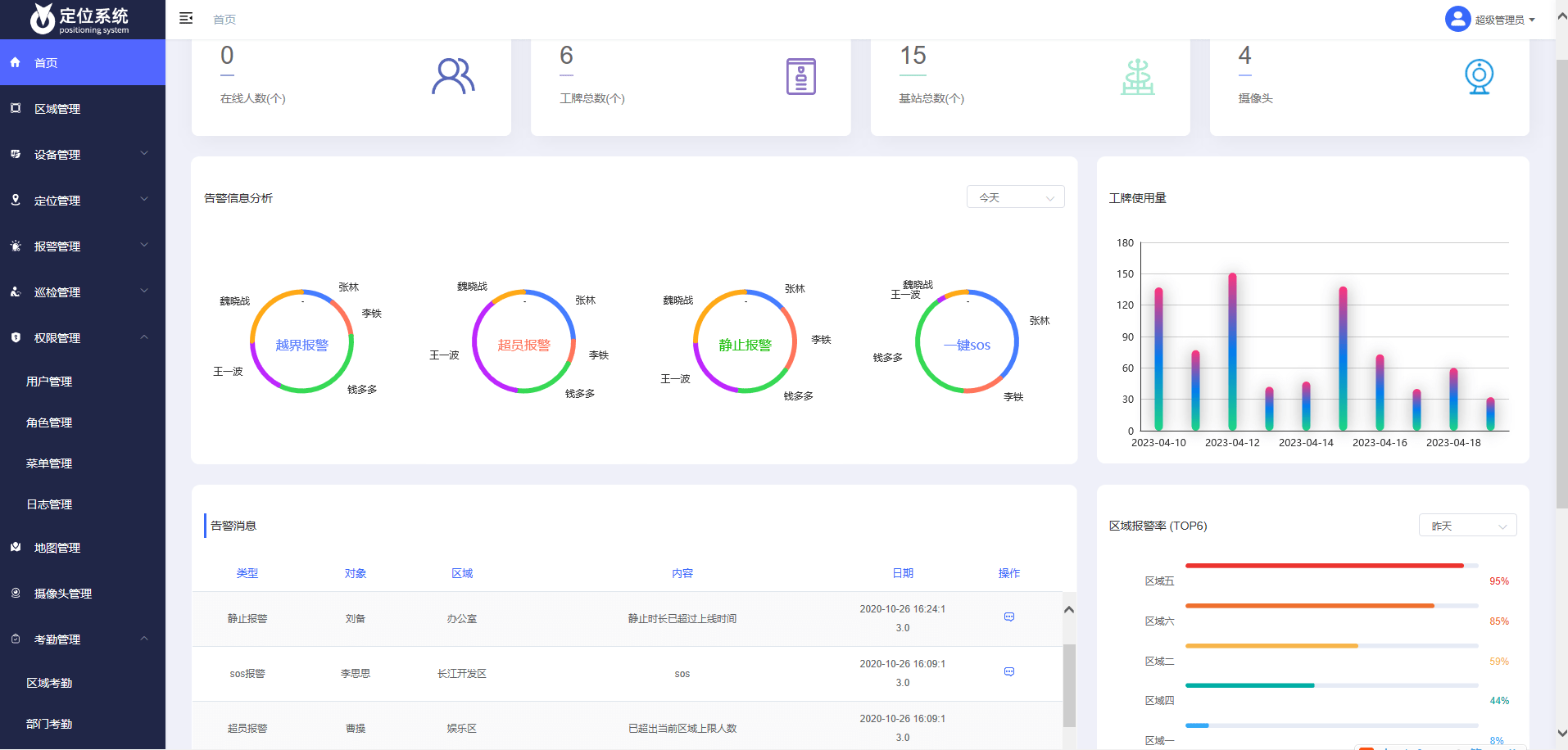Expand the 设备管理 menu chevron
The height and width of the screenshot is (750, 1568).
[x=144, y=153]
